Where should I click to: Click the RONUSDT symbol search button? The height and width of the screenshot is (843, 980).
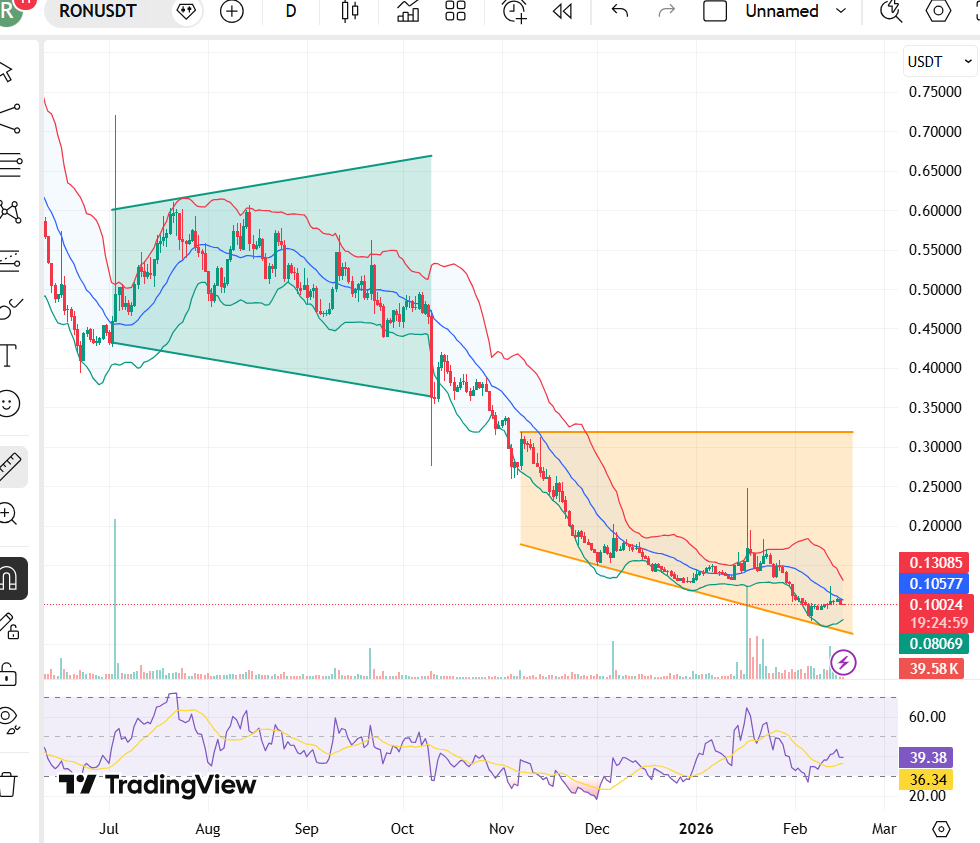pyautogui.click(x=98, y=12)
